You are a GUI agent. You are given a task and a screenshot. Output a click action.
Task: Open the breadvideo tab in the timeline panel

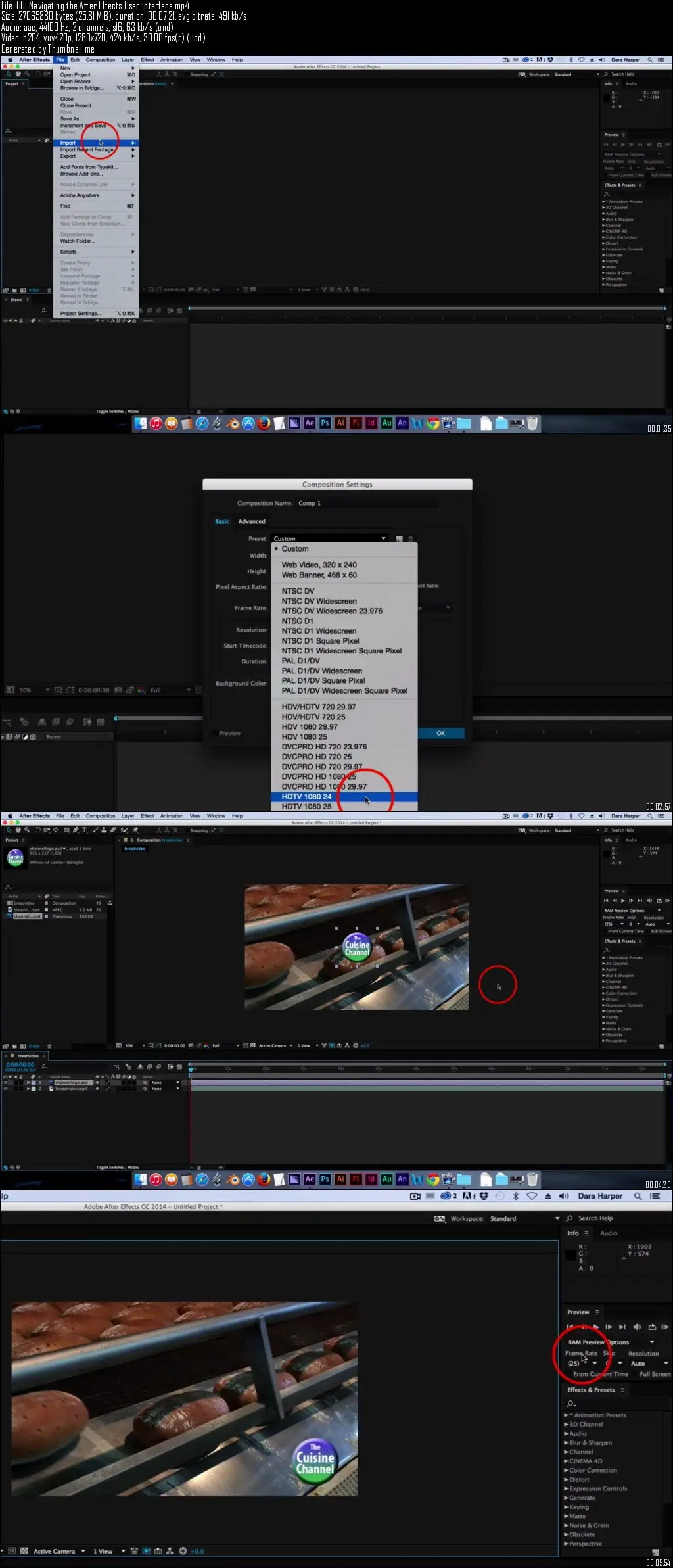28,1055
